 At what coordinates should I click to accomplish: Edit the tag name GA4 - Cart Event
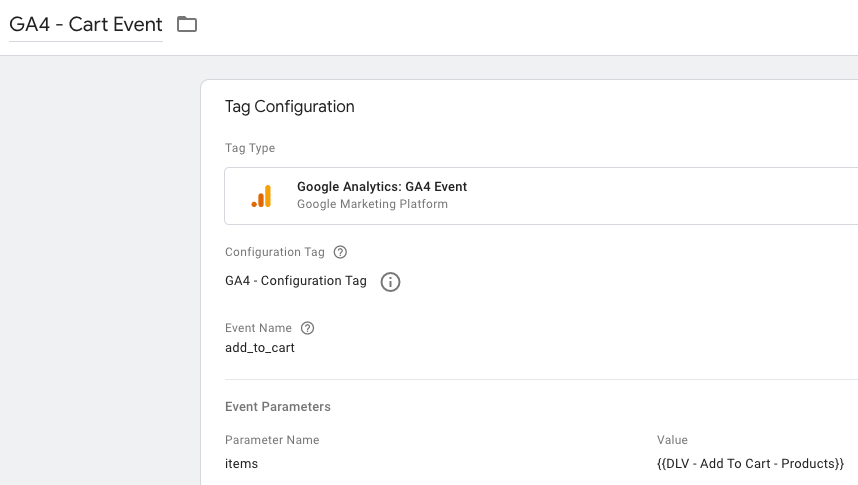[x=86, y=24]
